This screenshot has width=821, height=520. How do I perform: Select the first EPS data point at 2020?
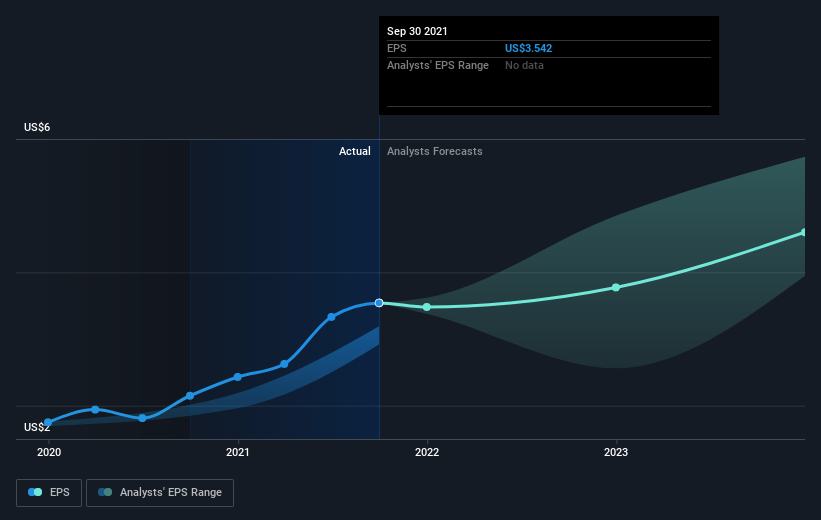[x=48, y=422]
